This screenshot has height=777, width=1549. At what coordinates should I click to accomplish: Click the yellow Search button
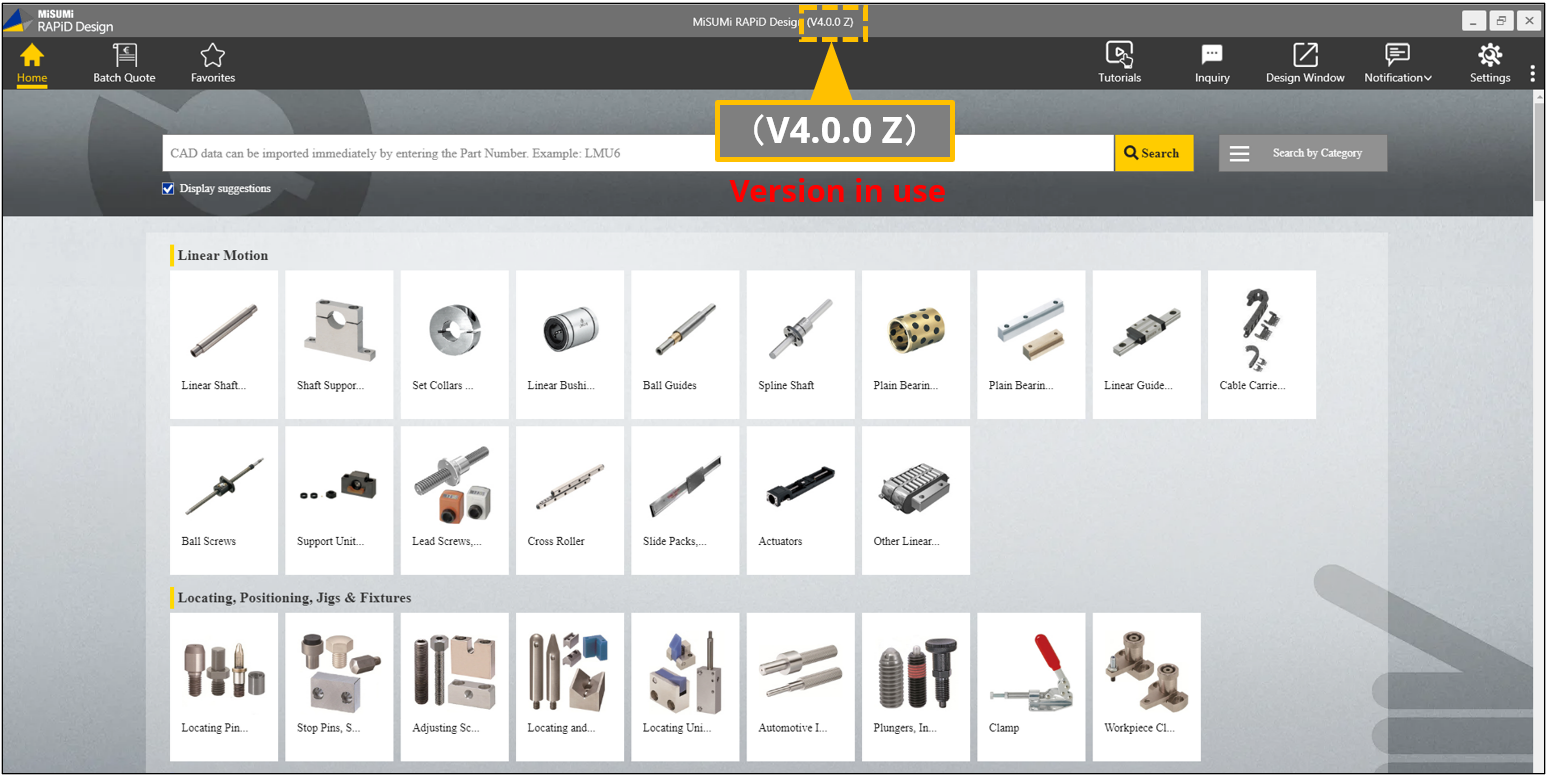(x=1153, y=153)
